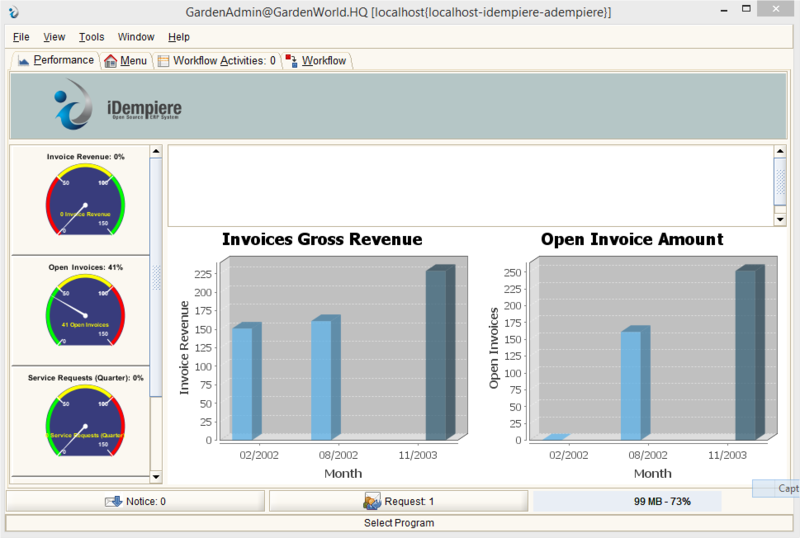Open the File menu
Viewport: 800px width, 538px height.
tap(21, 37)
